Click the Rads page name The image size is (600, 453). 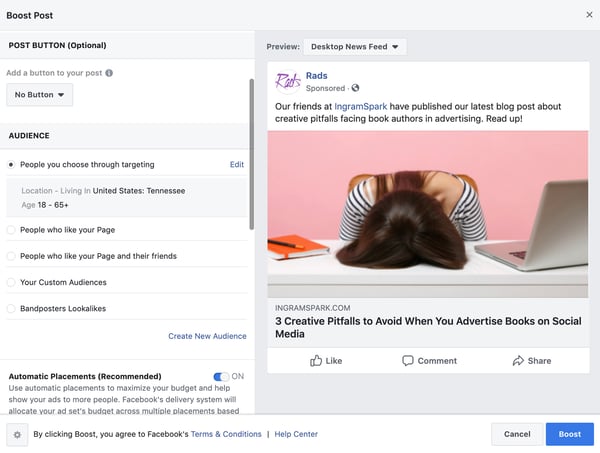coord(316,75)
